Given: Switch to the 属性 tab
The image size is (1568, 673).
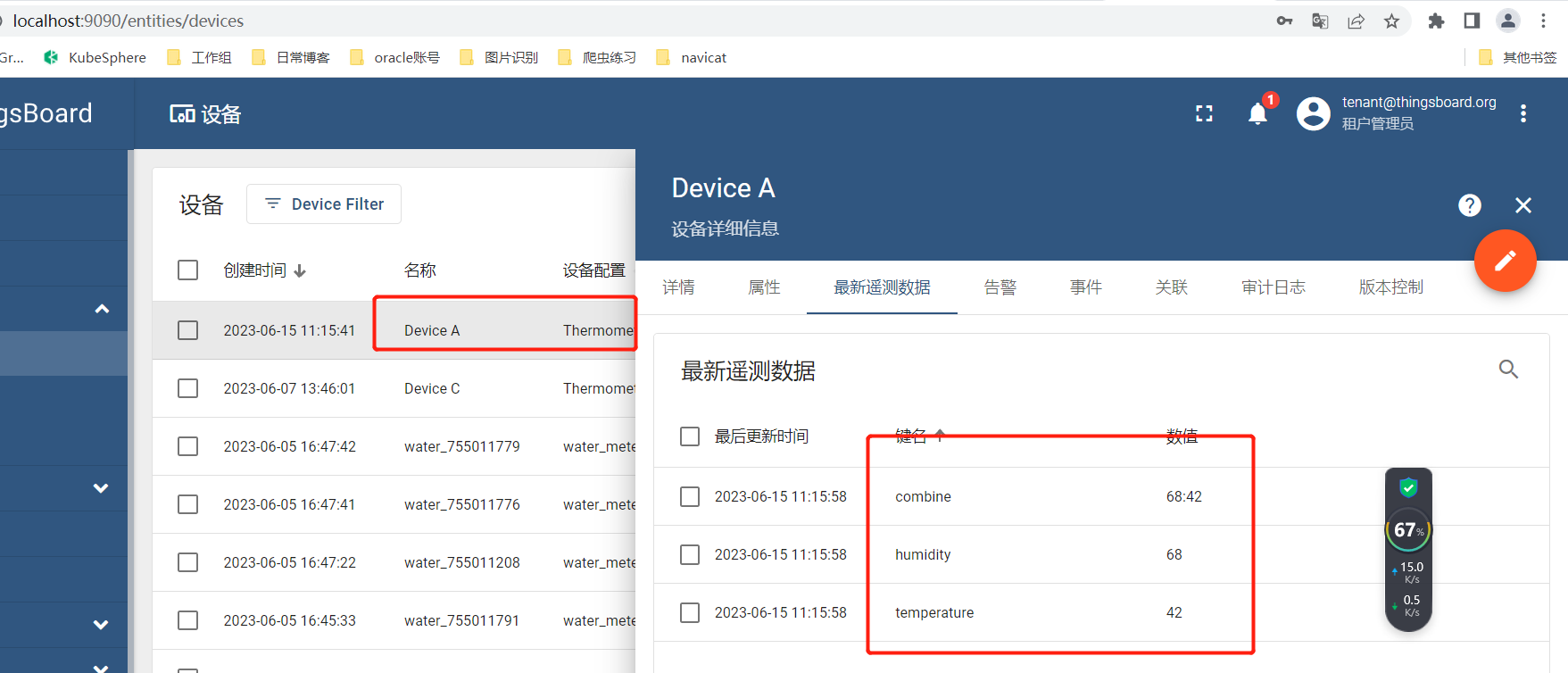Looking at the screenshot, I should click(764, 287).
